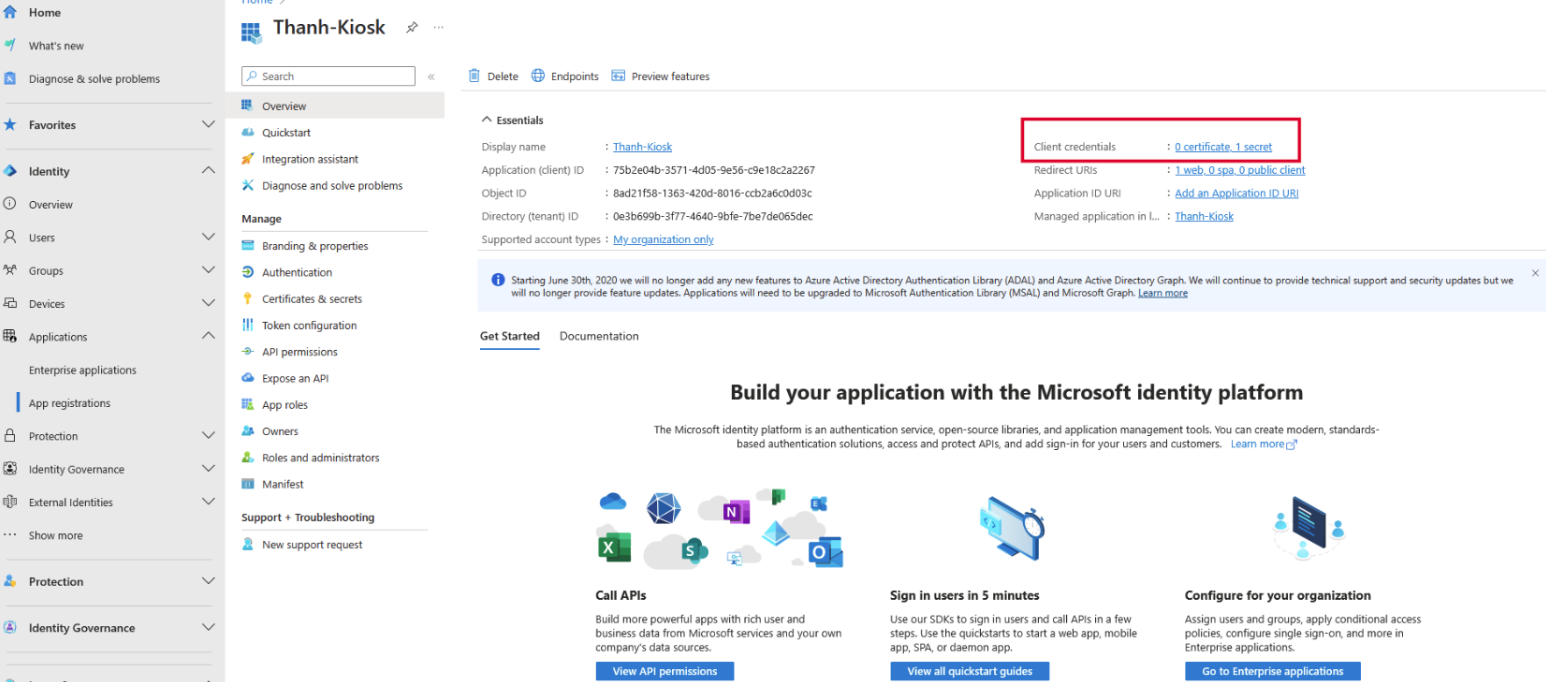The height and width of the screenshot is (682, 1546).
Task: Click the Endpoints globe icon
Action: click(x=538, y=76)
